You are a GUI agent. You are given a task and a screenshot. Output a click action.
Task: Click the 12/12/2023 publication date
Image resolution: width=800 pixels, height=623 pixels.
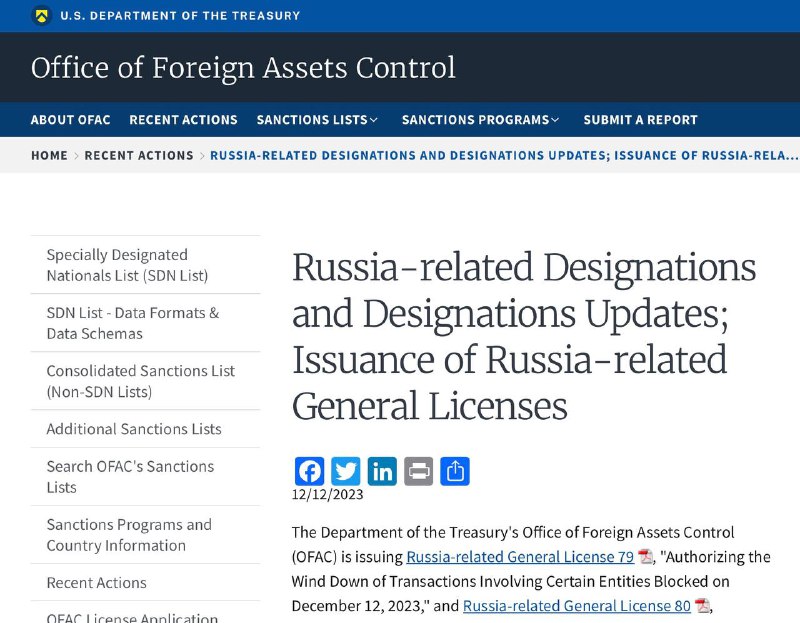pyautogui.click(x=328, y=494)
